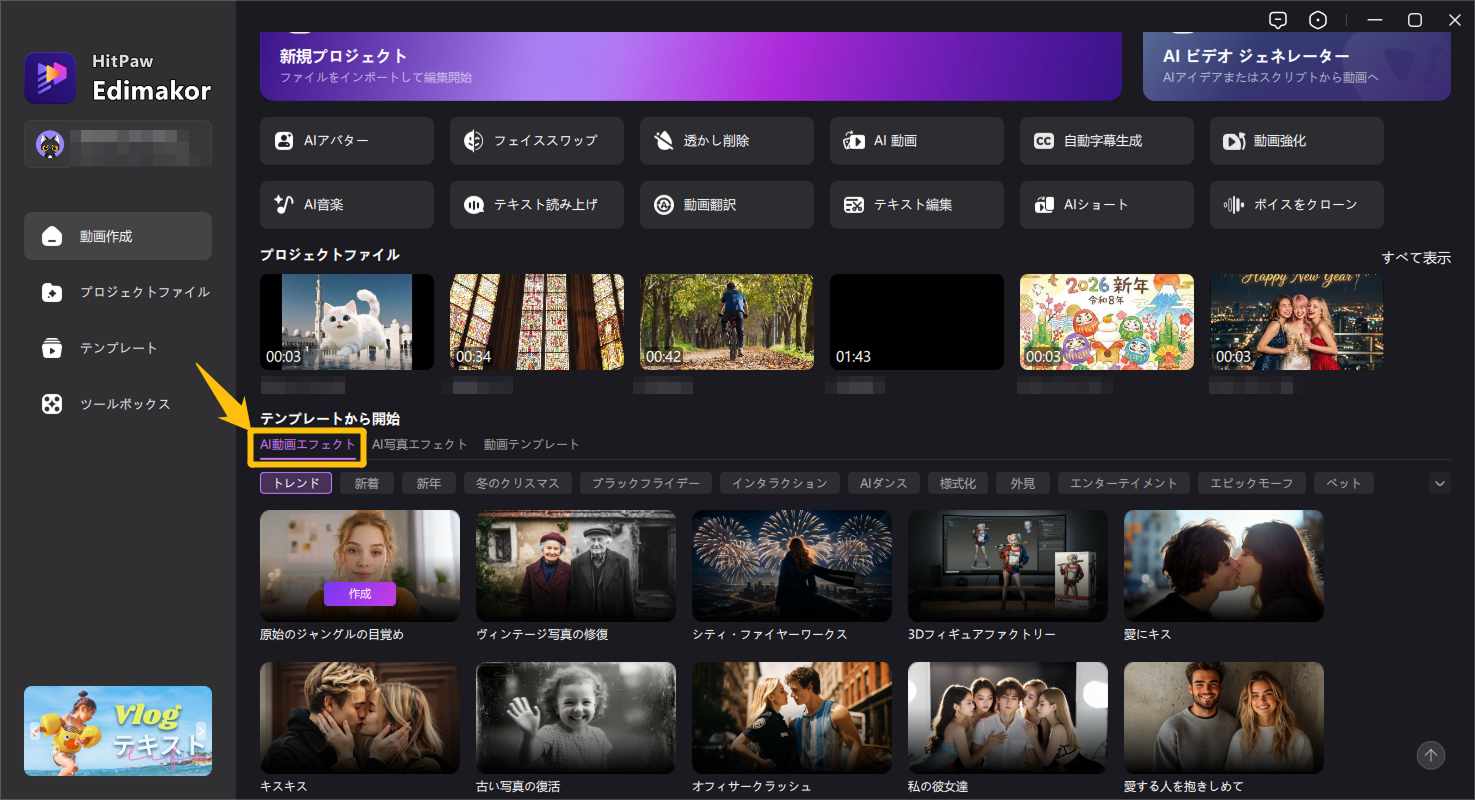Open the AI音楽 music tool

[x=346, y=205]
